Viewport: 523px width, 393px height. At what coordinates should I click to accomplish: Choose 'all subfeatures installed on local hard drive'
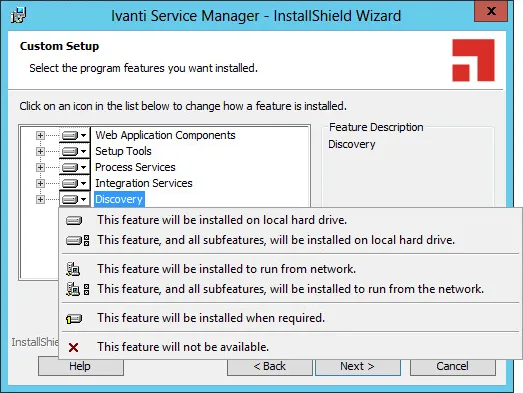(x=290, y=240)
